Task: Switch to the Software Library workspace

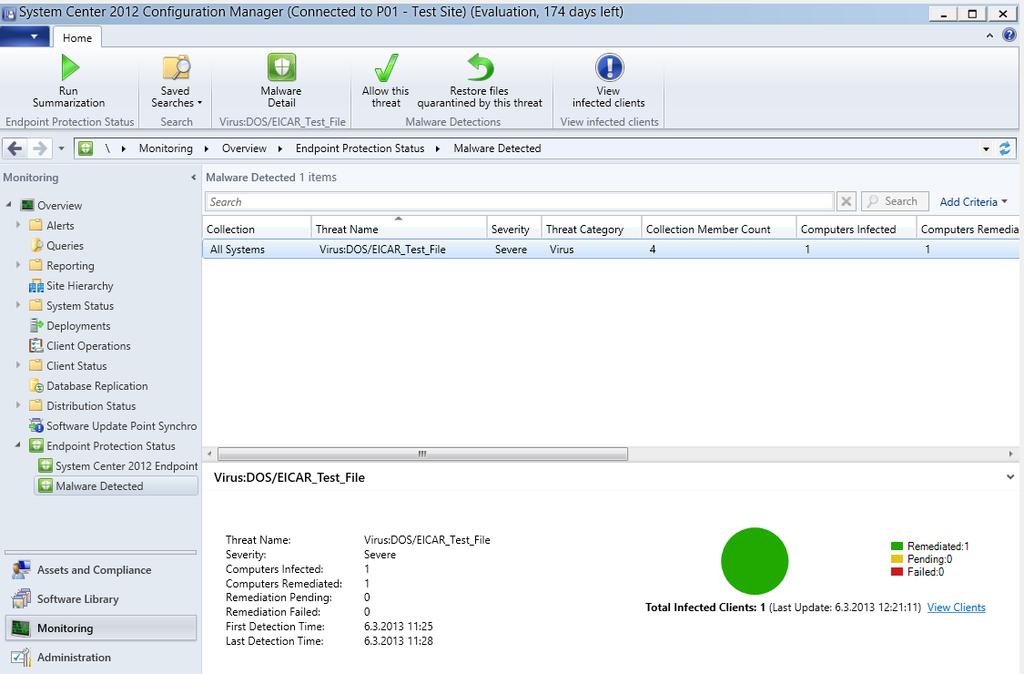Action: [101, 599]
